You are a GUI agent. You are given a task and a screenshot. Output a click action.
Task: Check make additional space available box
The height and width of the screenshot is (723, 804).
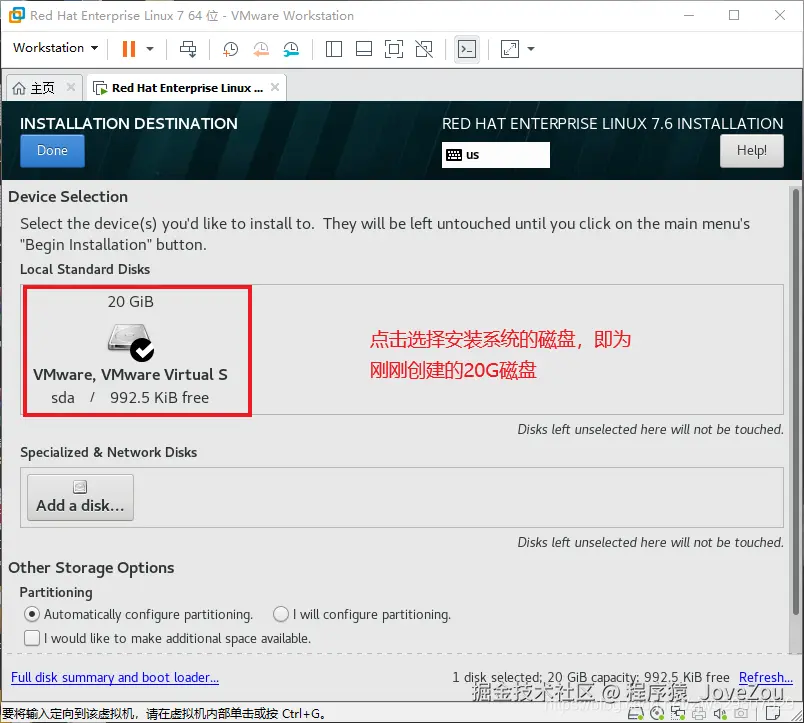coord(32,638)
